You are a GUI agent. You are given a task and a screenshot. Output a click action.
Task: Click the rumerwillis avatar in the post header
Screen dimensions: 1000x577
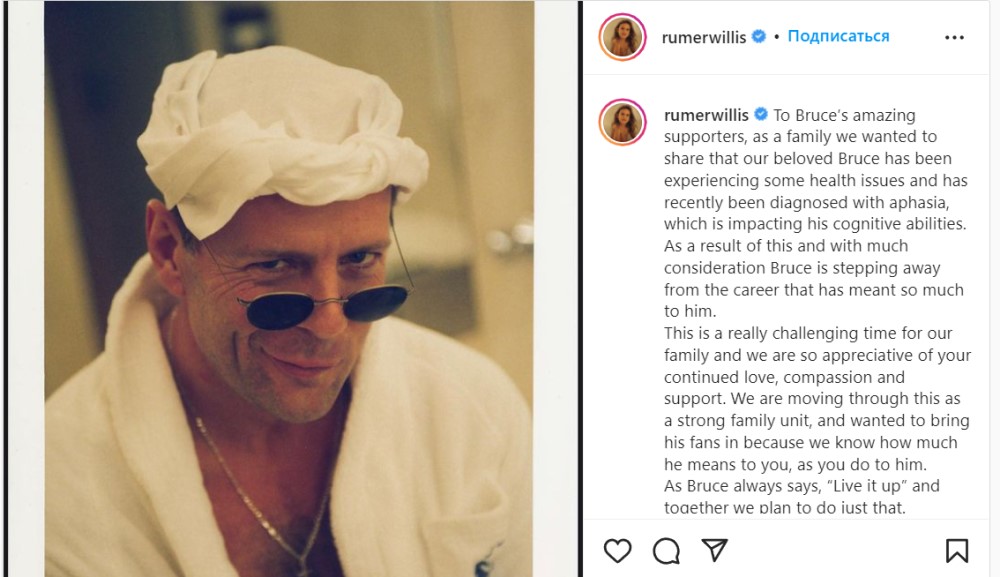coord(622,37)
